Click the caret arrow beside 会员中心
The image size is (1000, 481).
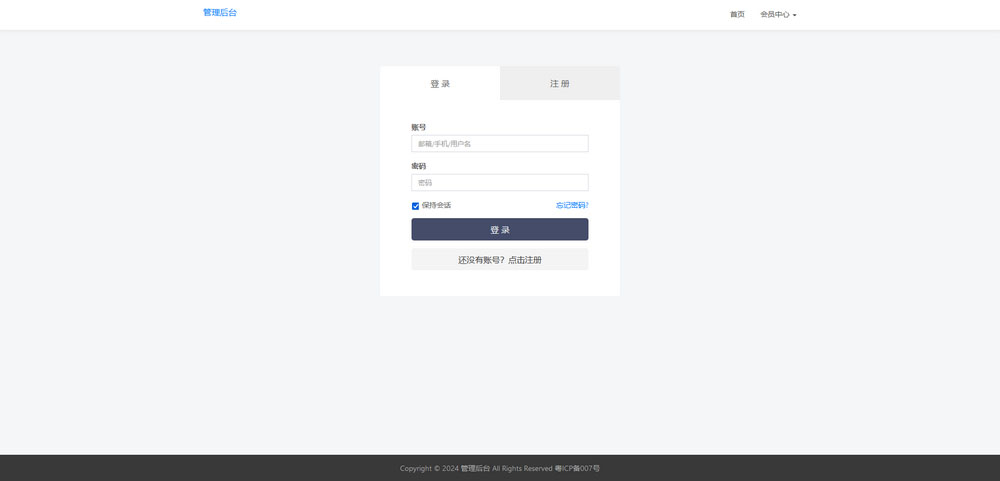[x=794, y=16]
